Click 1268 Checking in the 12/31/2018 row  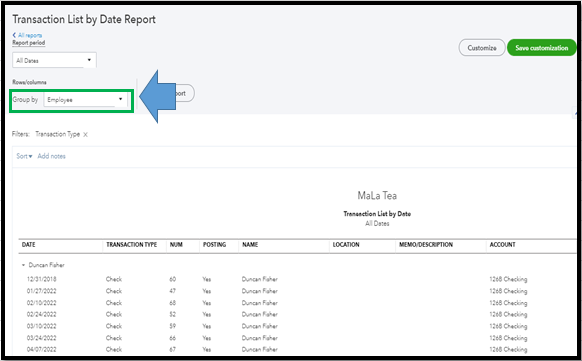508,279
